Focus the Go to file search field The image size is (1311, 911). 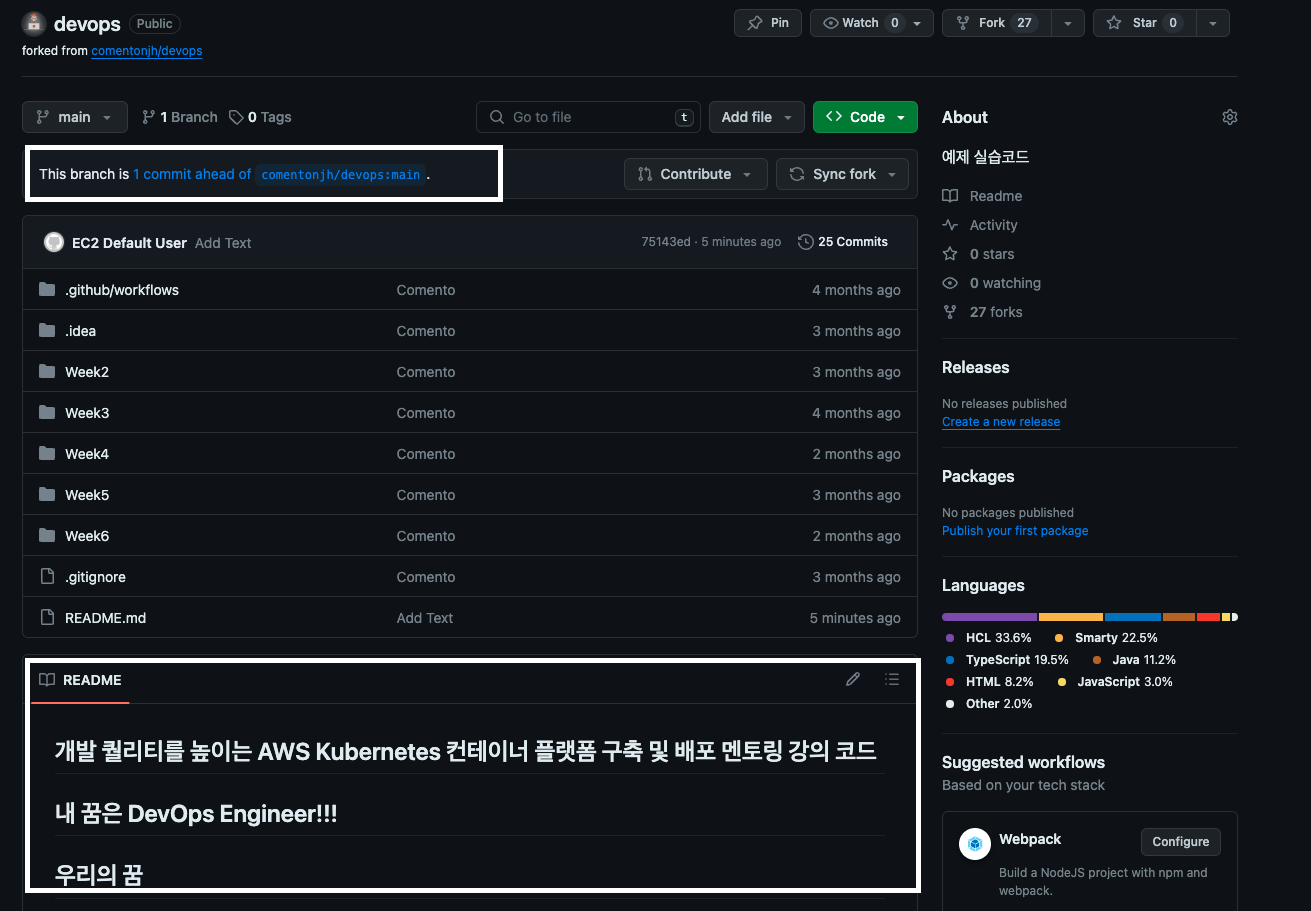[x=588, y=117]
